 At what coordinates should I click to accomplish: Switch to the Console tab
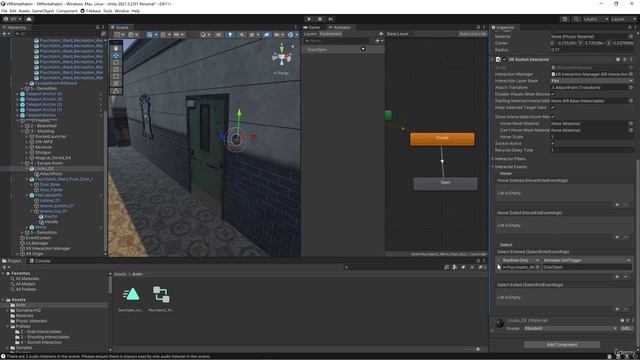[x=40, y=261]
